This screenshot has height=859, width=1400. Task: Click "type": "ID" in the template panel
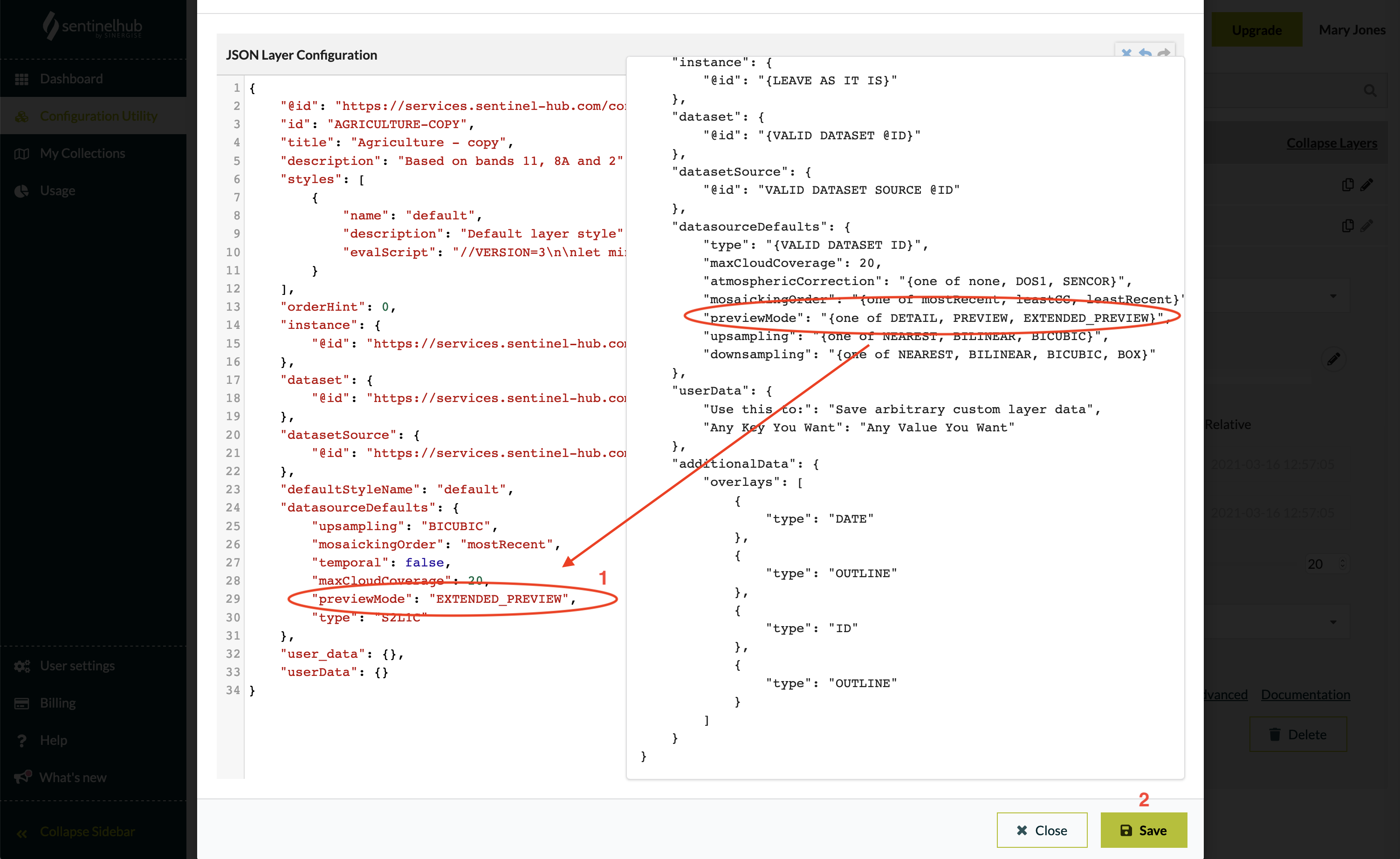click(x=812, y=628)
